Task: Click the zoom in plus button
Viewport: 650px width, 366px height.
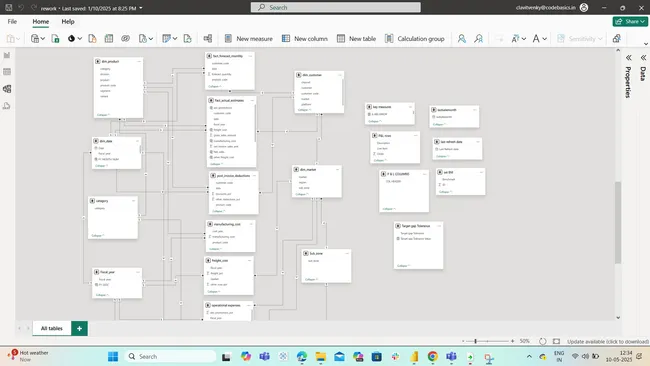Action: point(512,341)
